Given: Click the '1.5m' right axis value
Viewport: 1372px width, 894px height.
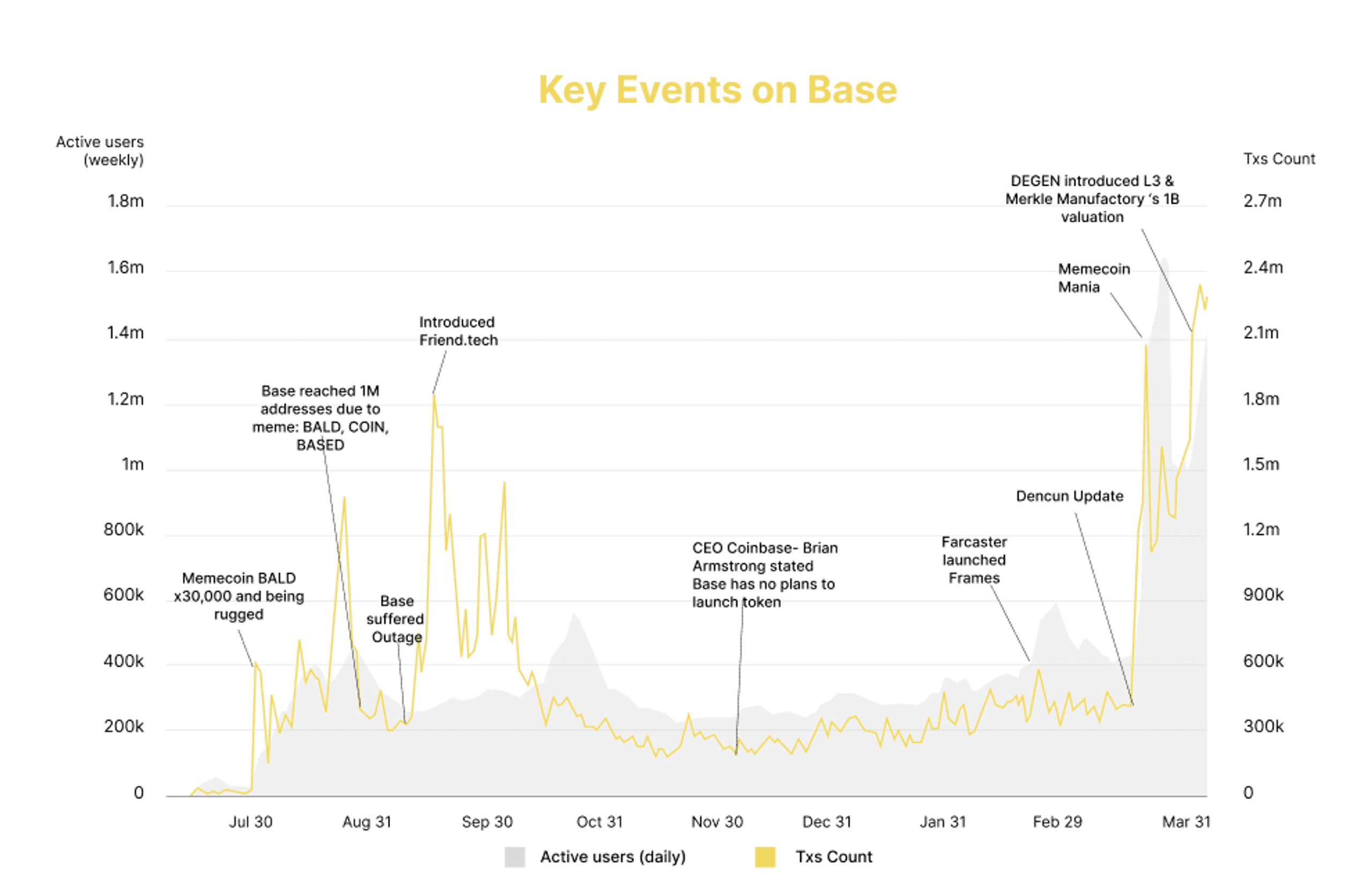Looking at the screenshot, I should point(1261,464).
